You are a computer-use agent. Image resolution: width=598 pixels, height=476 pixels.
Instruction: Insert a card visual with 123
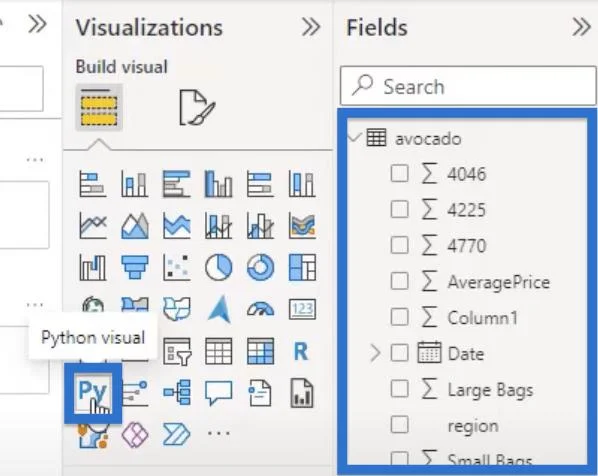coord(302,309)
